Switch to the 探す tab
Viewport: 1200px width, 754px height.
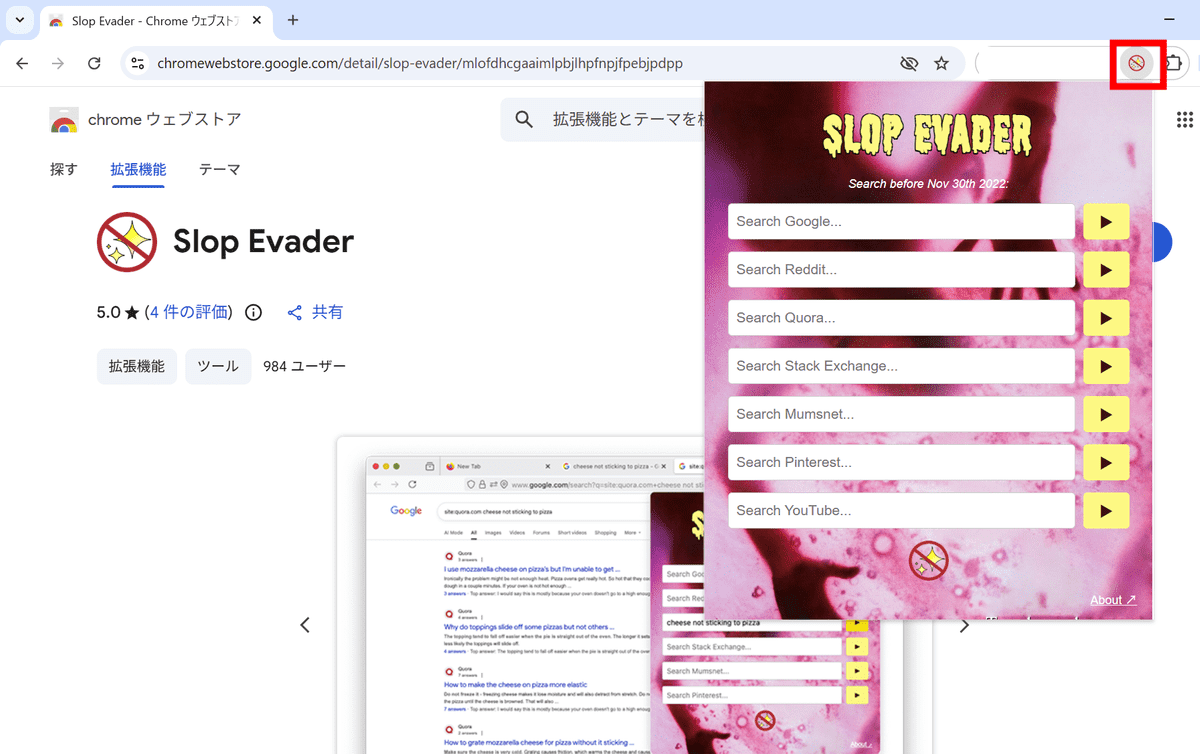point(63,170)
